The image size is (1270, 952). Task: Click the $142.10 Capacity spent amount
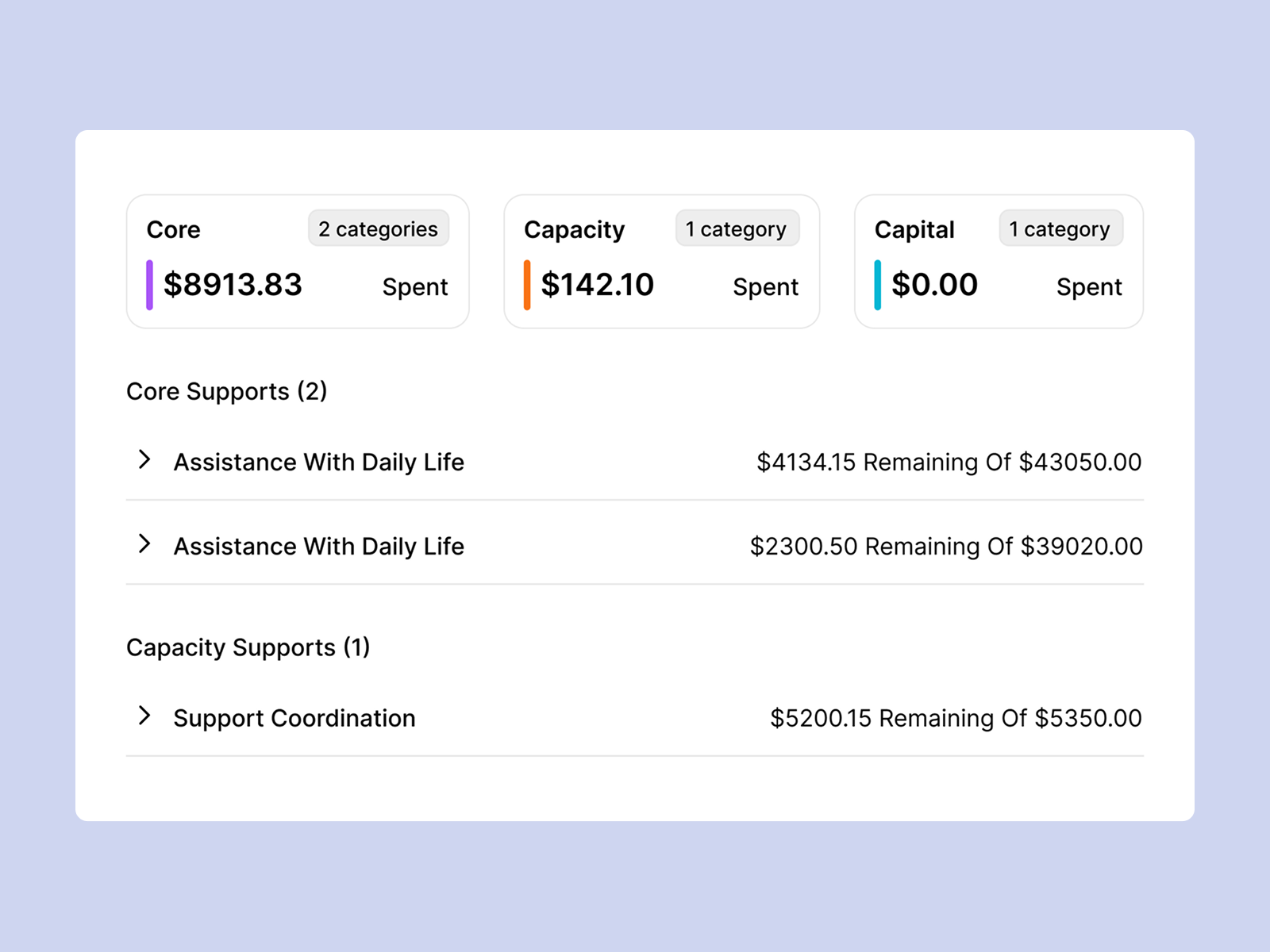pos(597,285)
